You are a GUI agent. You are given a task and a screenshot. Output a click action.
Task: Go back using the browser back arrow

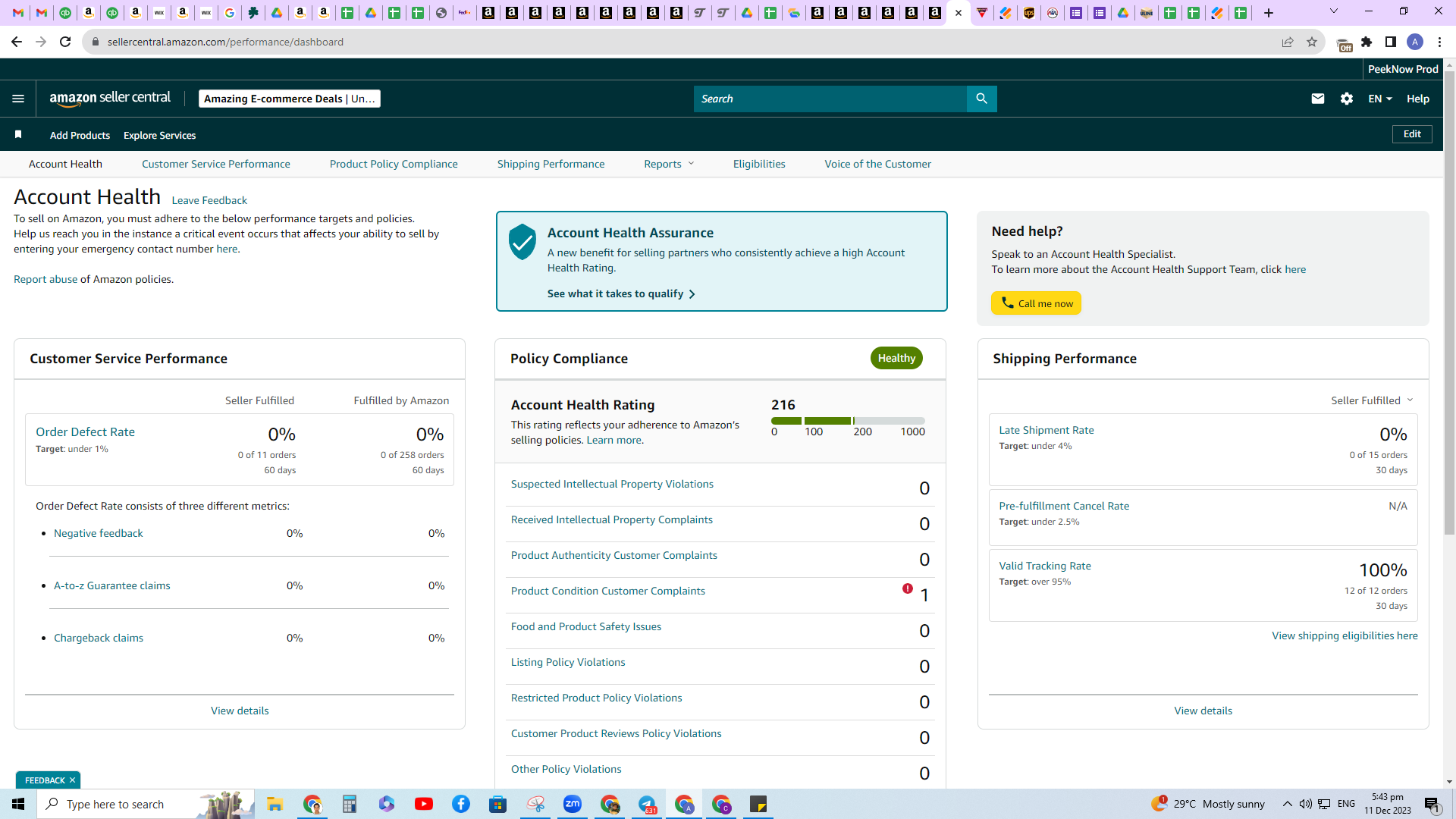point(17,42)
